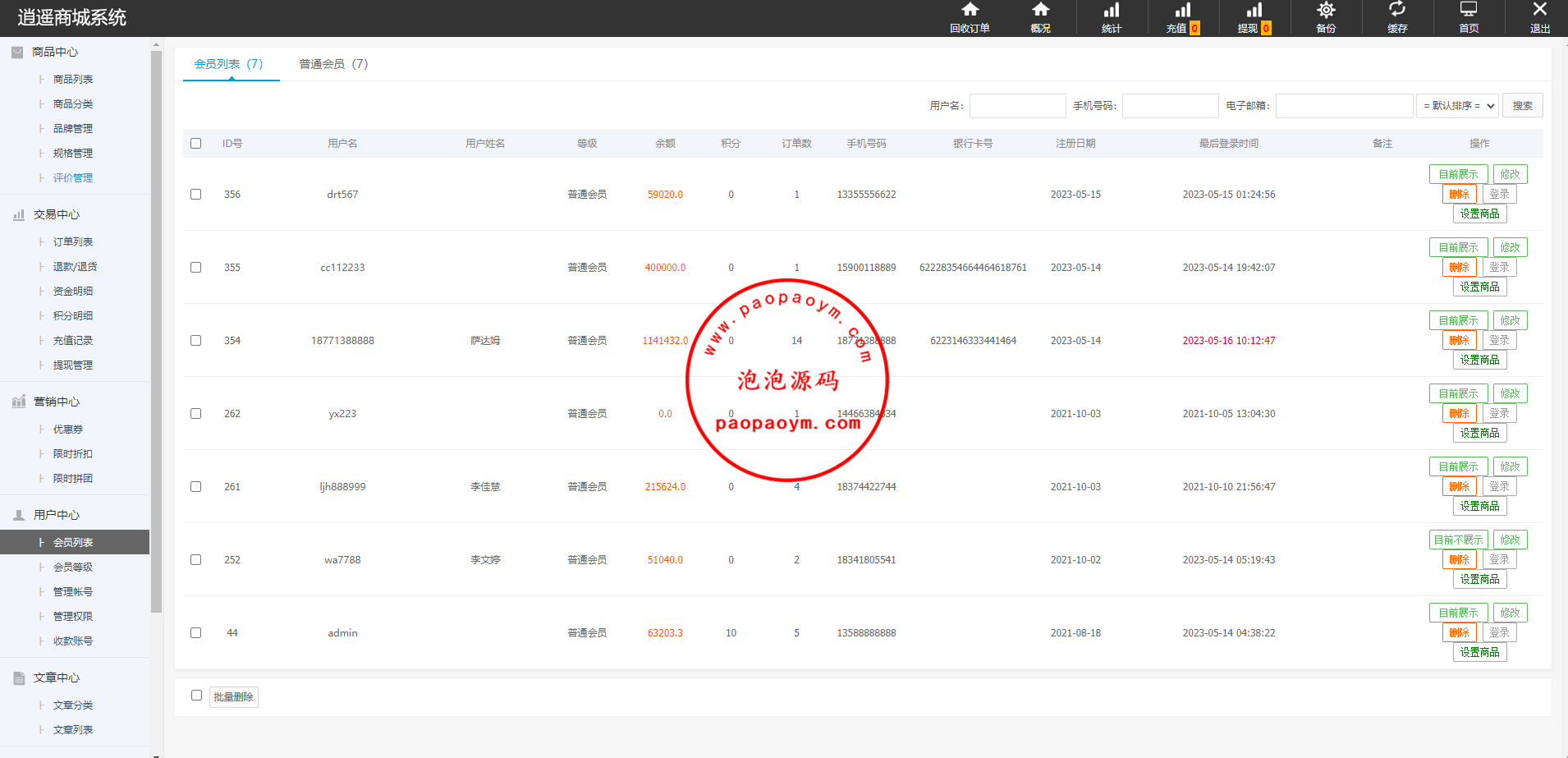Open 订单列表 in the sidebar
1568x758 pixels.
[x=73, y=242]
